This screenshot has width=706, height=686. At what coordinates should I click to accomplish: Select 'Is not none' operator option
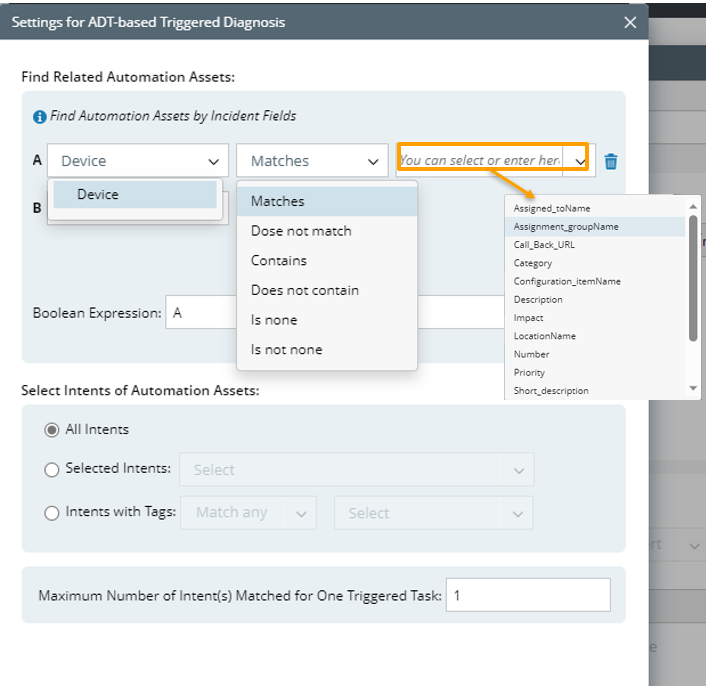286,350
